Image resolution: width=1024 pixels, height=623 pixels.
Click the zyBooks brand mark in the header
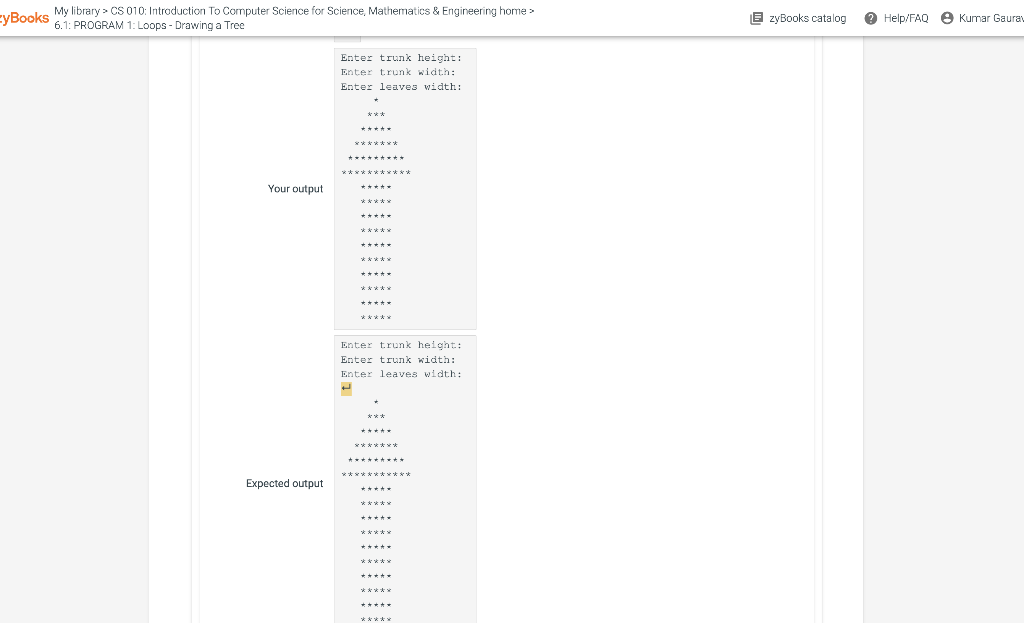pos(23,16)
